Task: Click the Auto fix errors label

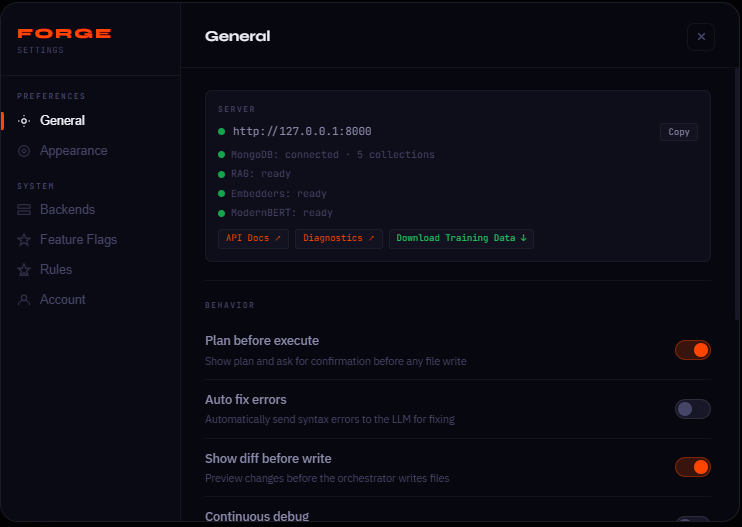Action: coord(246,400)
